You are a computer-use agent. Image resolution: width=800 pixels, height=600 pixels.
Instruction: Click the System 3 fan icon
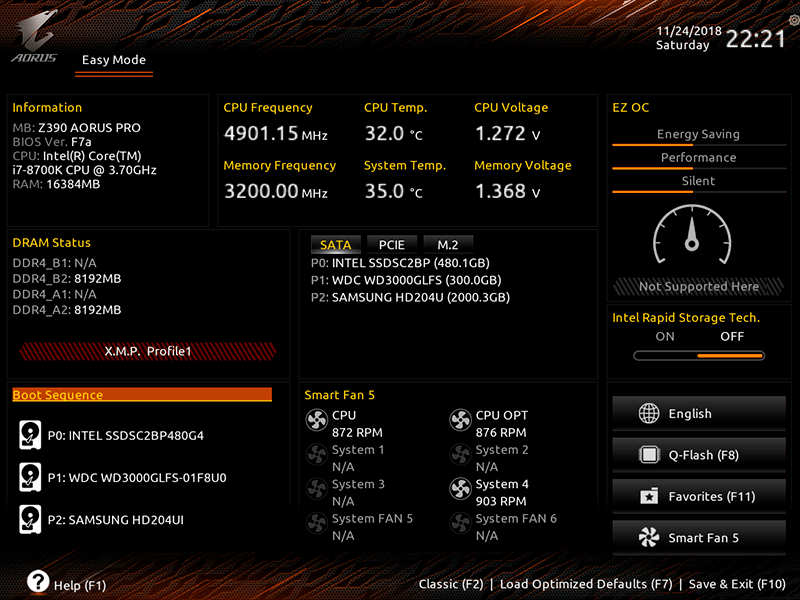[316, 488]
